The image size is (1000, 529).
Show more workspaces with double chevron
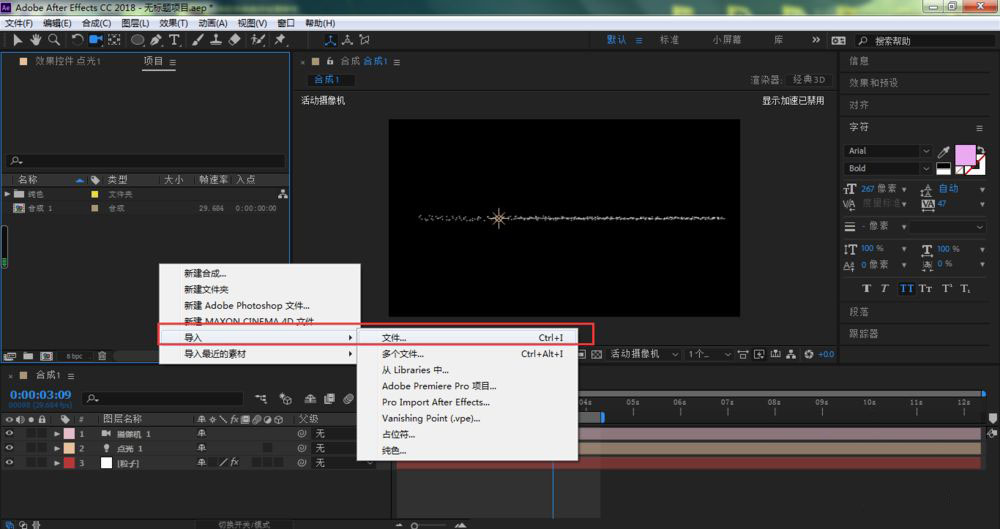point(816,40)
